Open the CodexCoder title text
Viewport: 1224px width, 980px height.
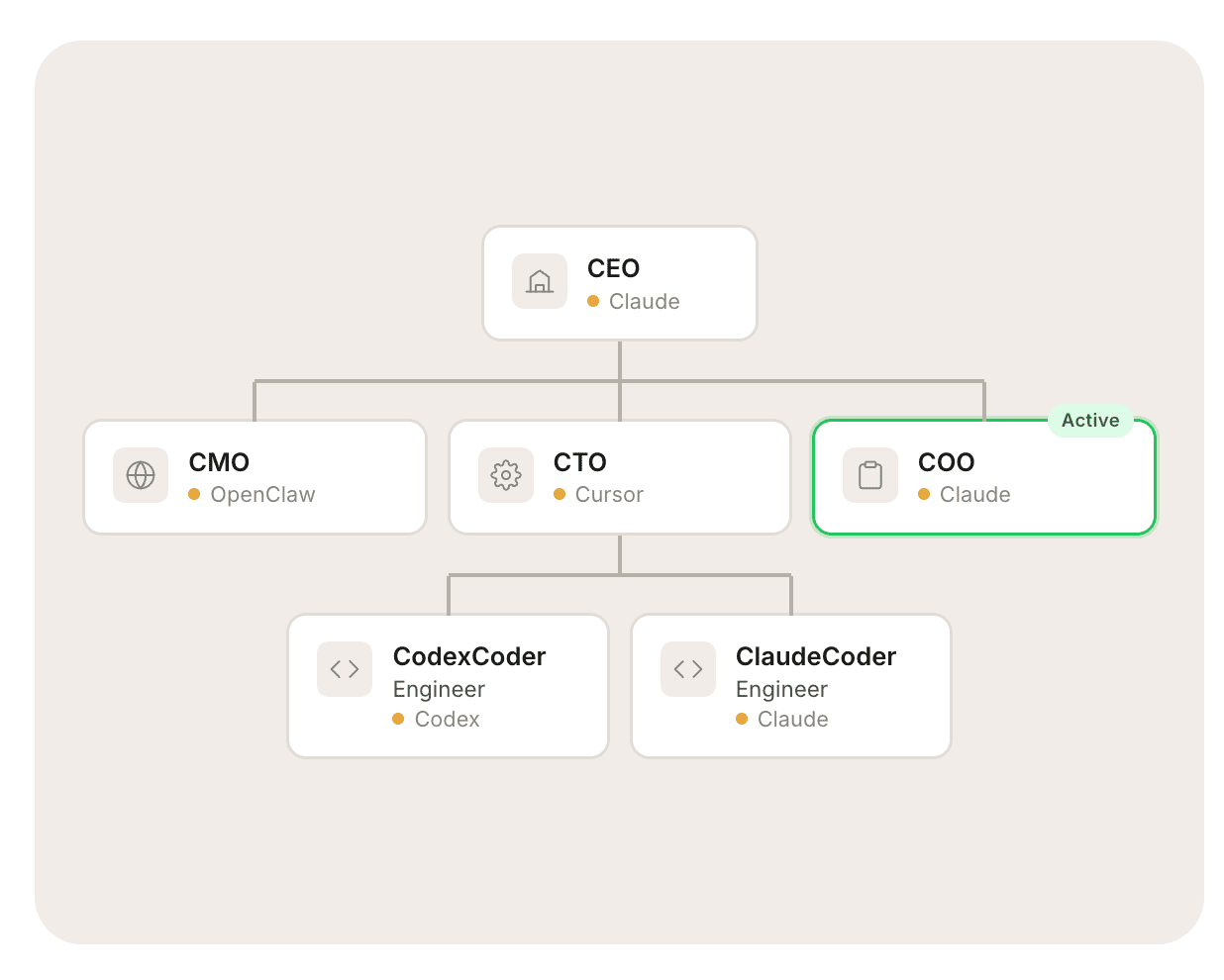tap(469, 656)
